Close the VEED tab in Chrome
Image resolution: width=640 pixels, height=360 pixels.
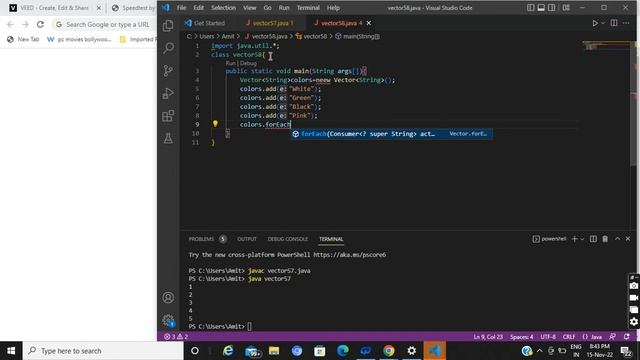[x=99, y=8]
